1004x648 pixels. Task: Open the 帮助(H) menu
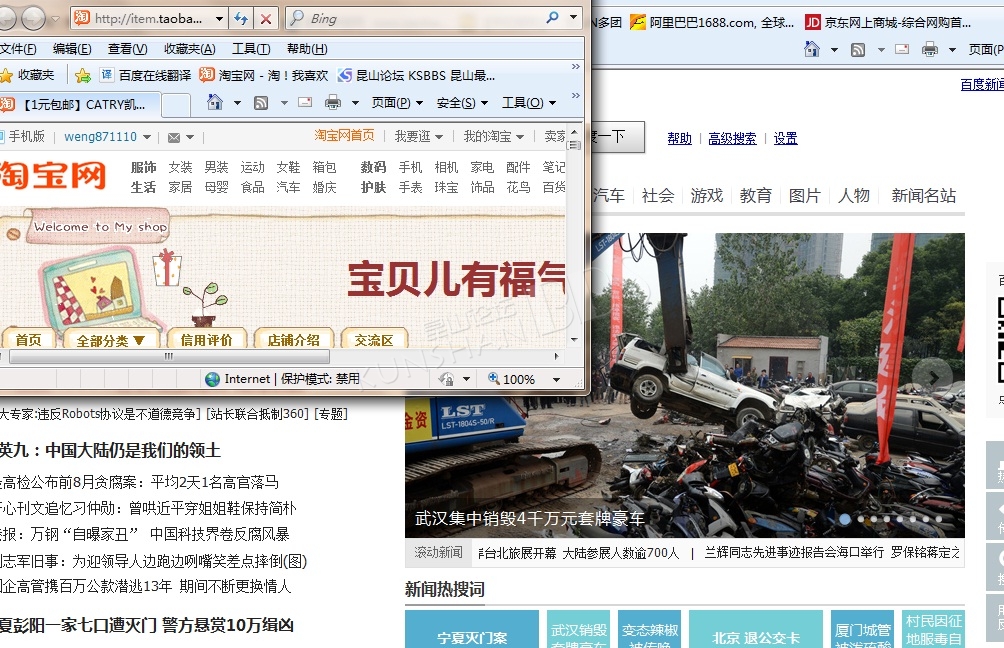click(x=307, y=49)
